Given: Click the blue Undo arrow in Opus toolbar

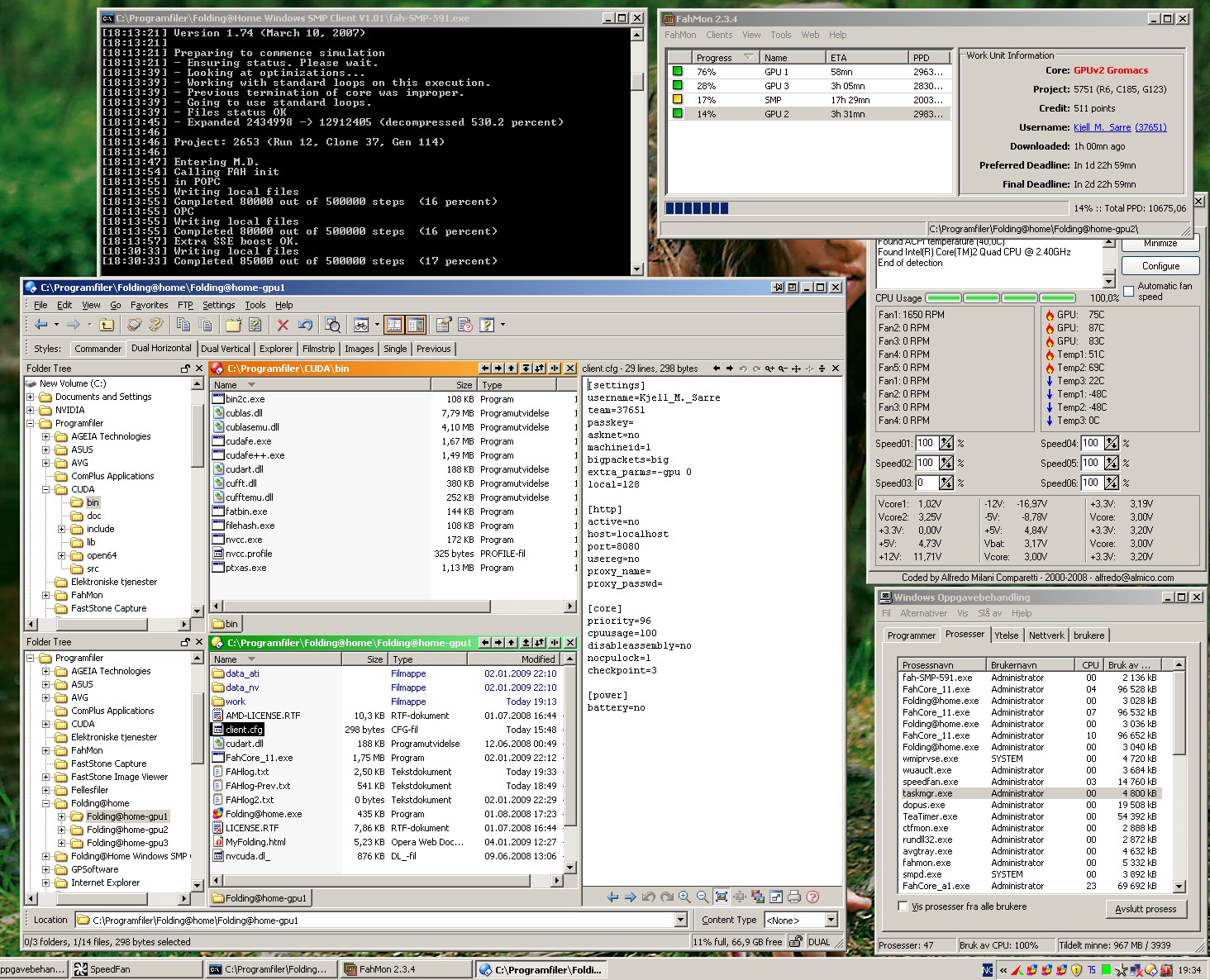Looking at the screenshot, I should tap(305, 325).
